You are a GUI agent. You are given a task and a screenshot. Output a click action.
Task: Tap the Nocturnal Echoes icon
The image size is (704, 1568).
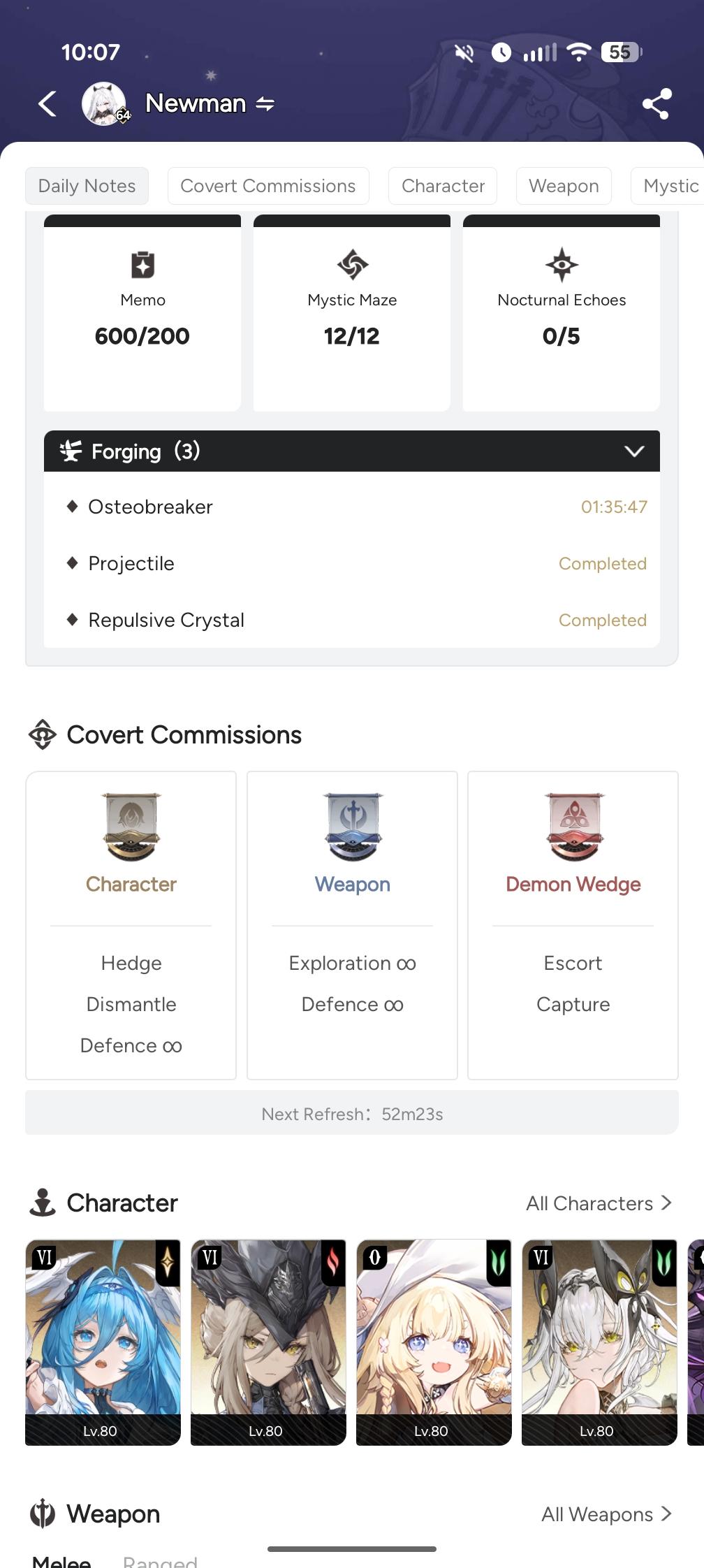pos(562,265)
